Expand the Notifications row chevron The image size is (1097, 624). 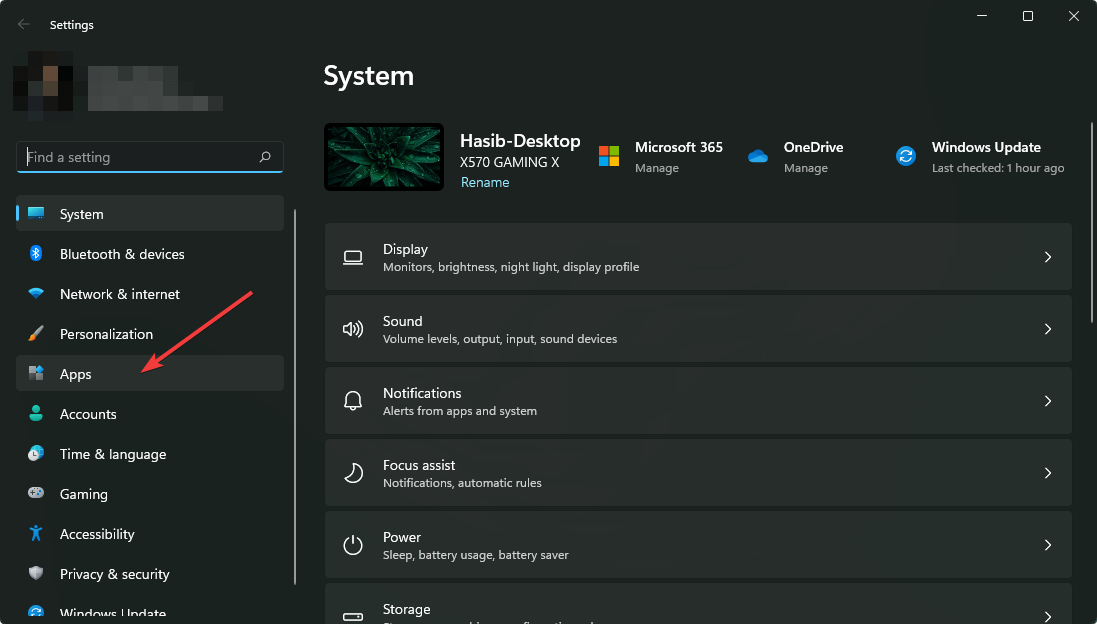tap(1047, 400)
